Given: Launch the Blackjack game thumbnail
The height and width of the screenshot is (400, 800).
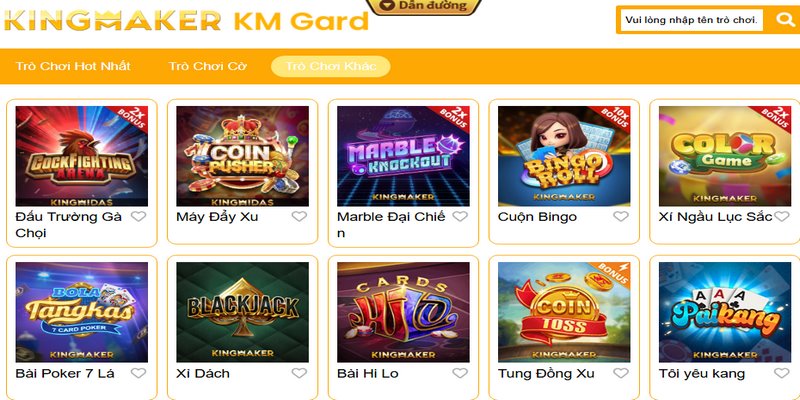Looking at the screenshot, I should (242, 312).
